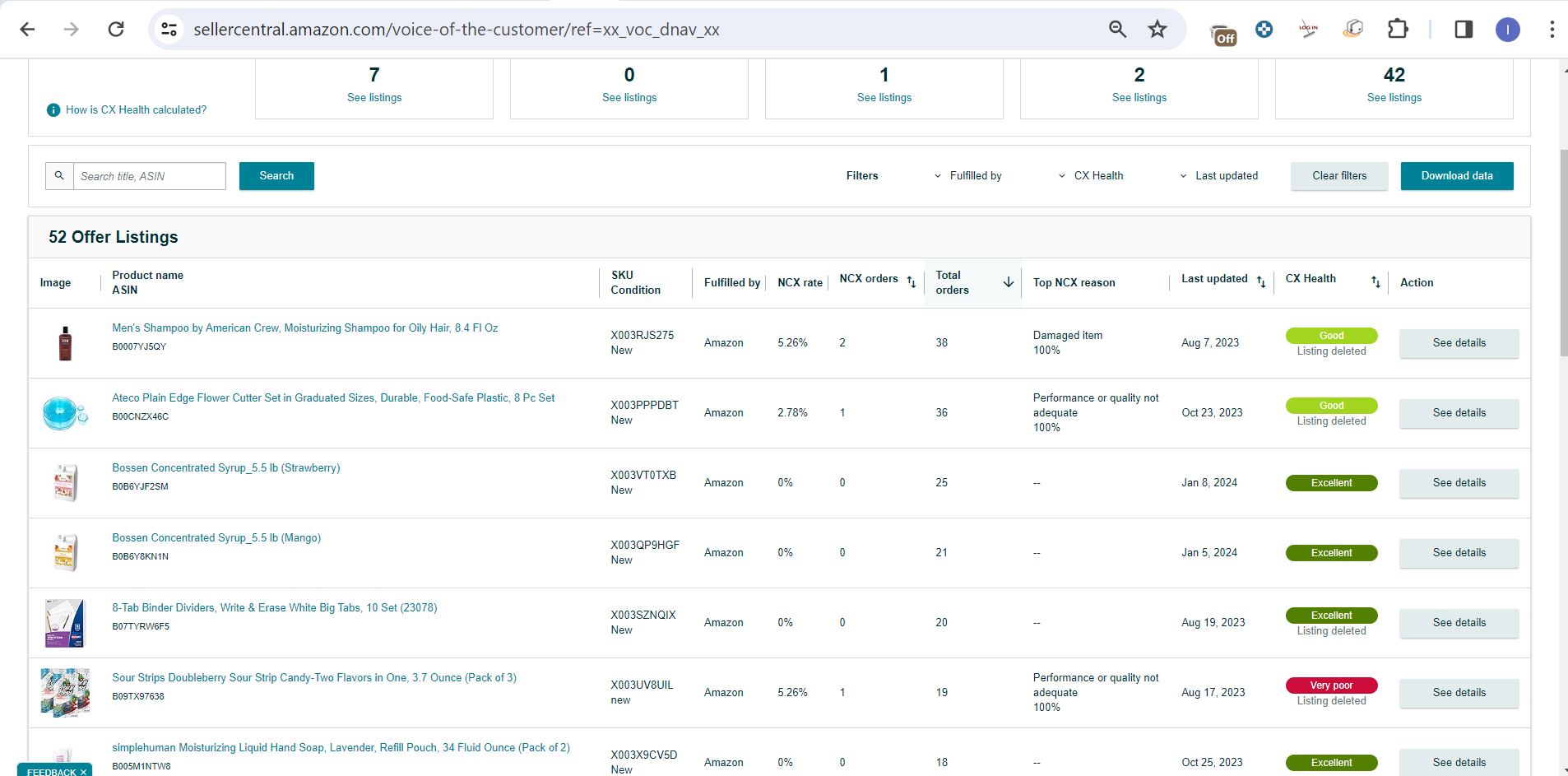Click the browser address bar URL
The width and height of the screenshot is (1568, 776).
tap(457, 30)
